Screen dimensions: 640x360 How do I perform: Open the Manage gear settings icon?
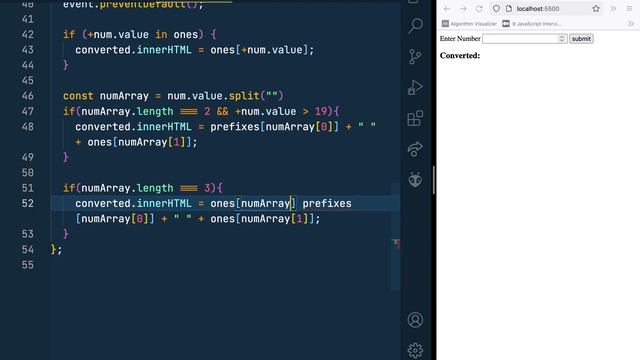[415, 350]
